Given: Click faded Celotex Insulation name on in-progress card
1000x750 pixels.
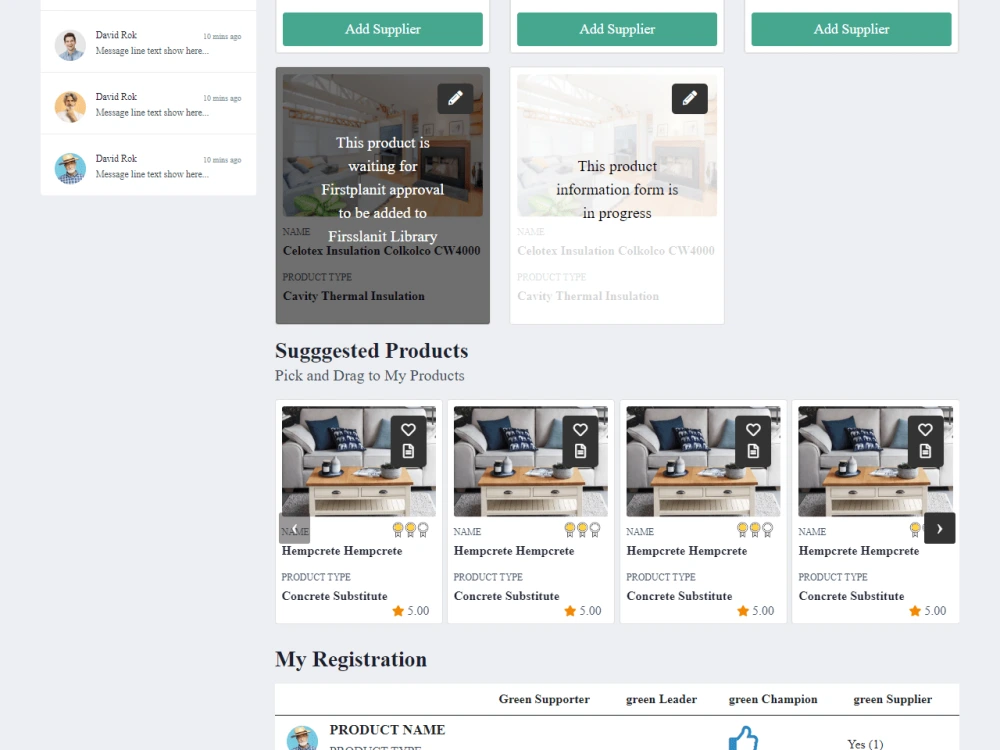Looking at the screenshot, I should click(x=616, y=251).
